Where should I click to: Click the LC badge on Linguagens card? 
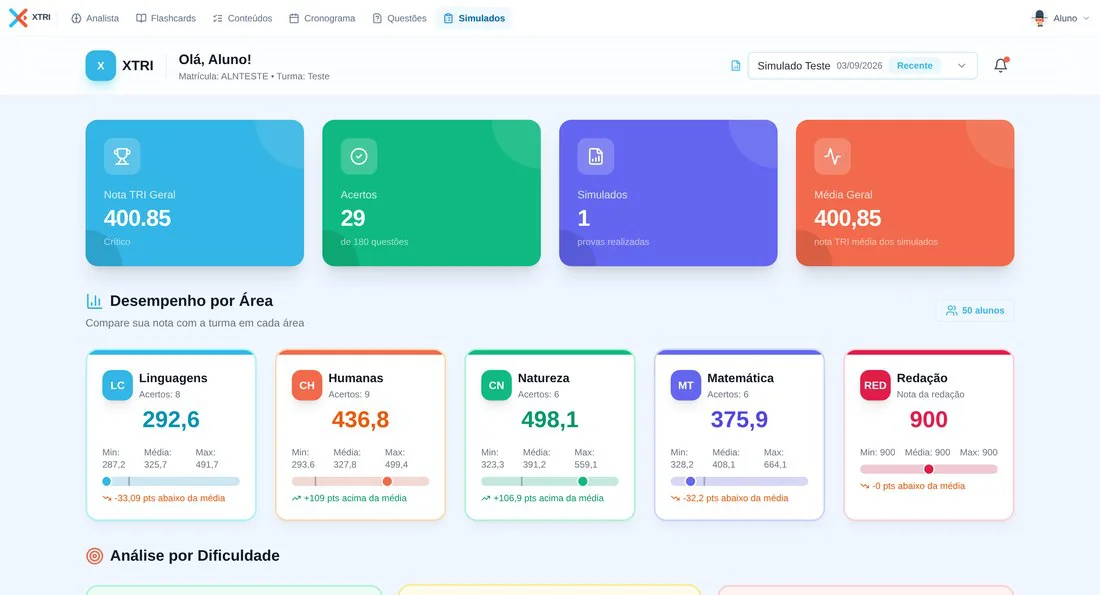coord(117,385)
